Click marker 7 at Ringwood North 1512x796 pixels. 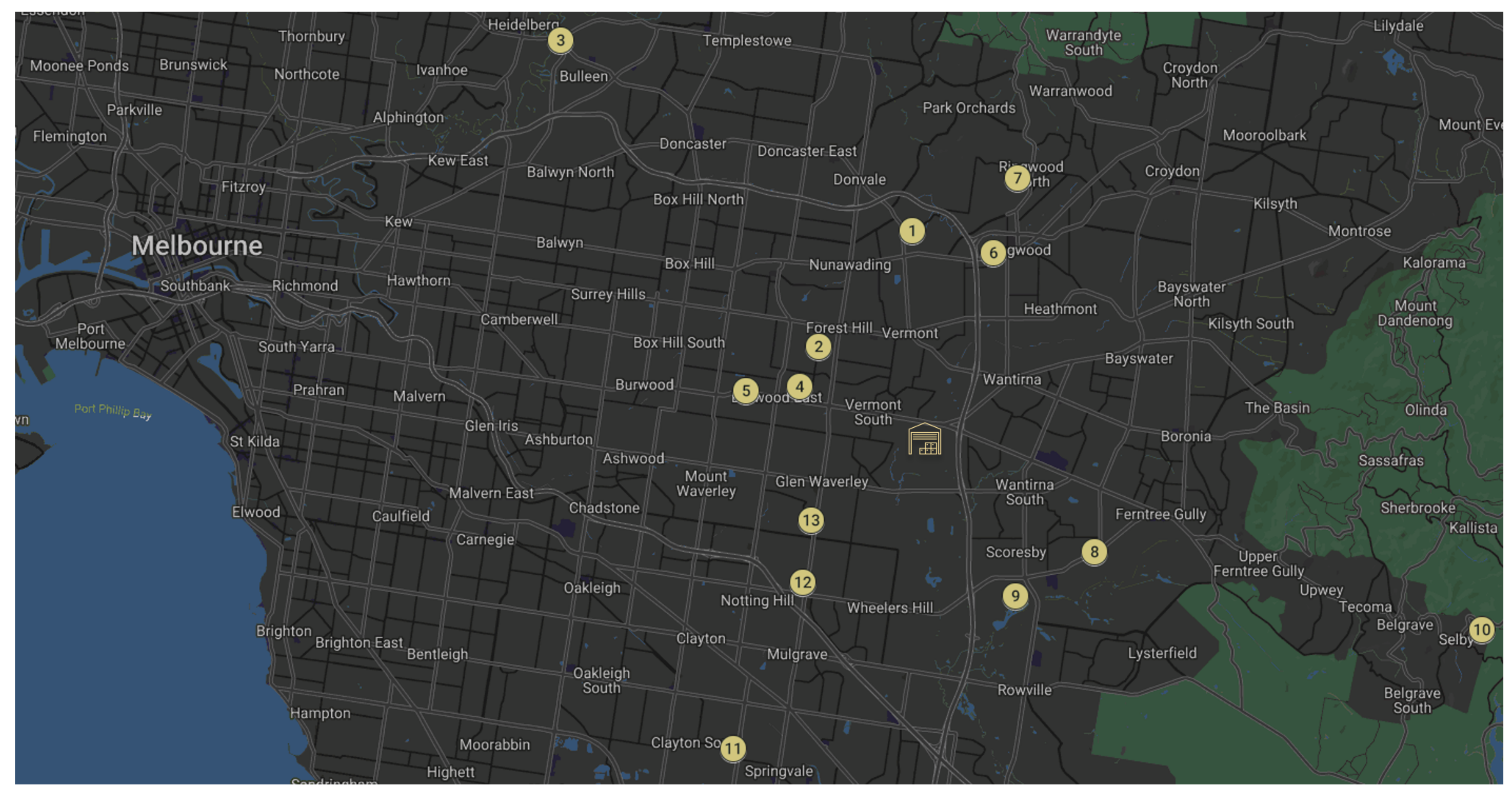tap(1017, 178)
